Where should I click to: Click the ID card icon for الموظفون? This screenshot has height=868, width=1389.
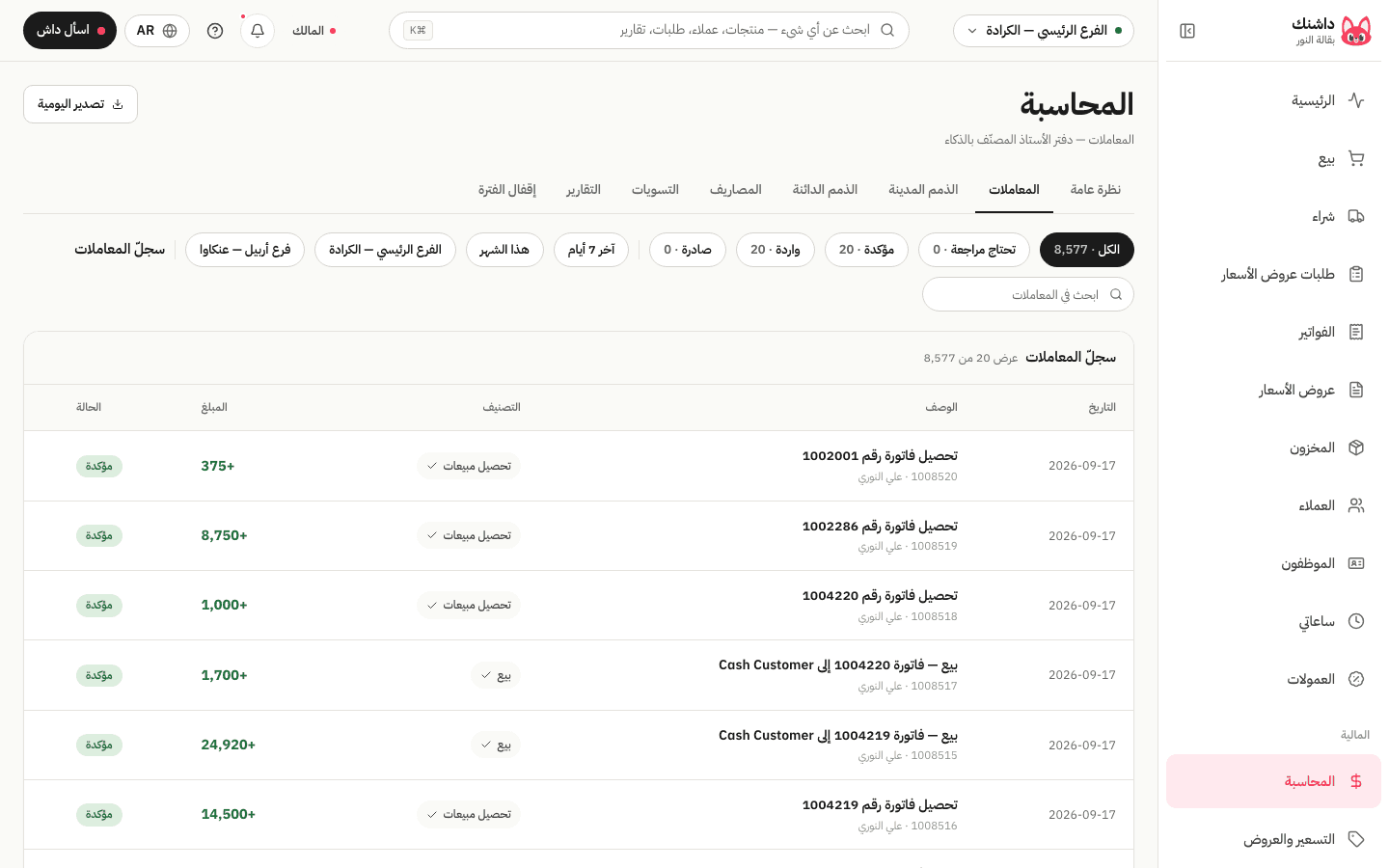point(1356,563)
